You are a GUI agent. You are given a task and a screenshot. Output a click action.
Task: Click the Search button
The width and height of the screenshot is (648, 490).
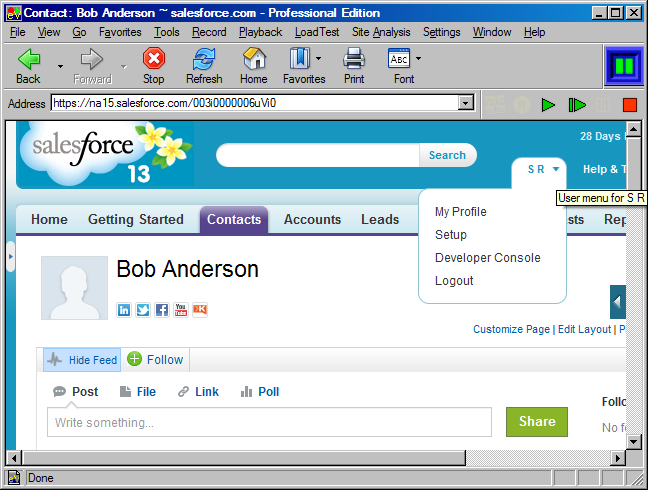pyautogui.click(x=447, y=155)
